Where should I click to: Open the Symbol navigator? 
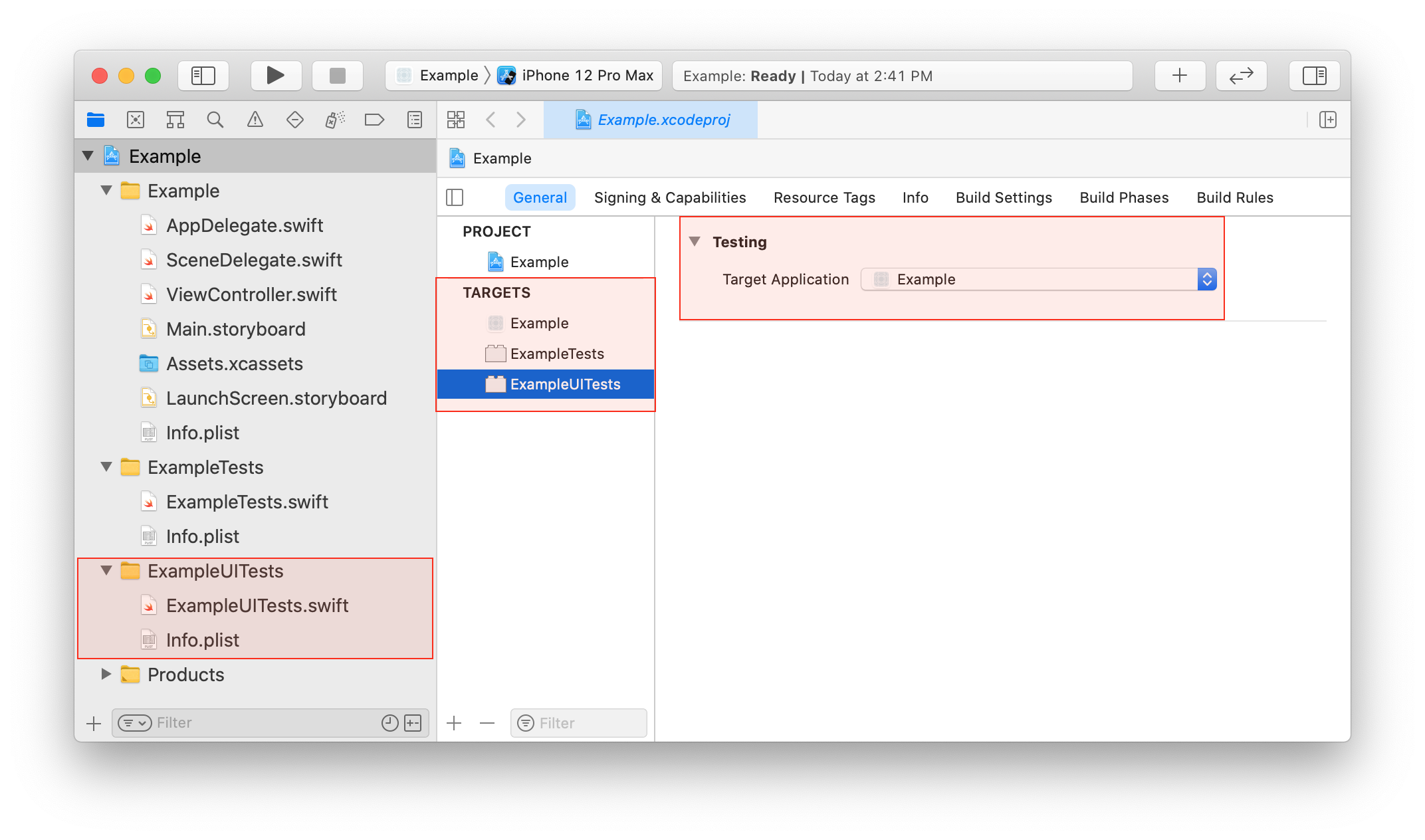click(175, 120)
